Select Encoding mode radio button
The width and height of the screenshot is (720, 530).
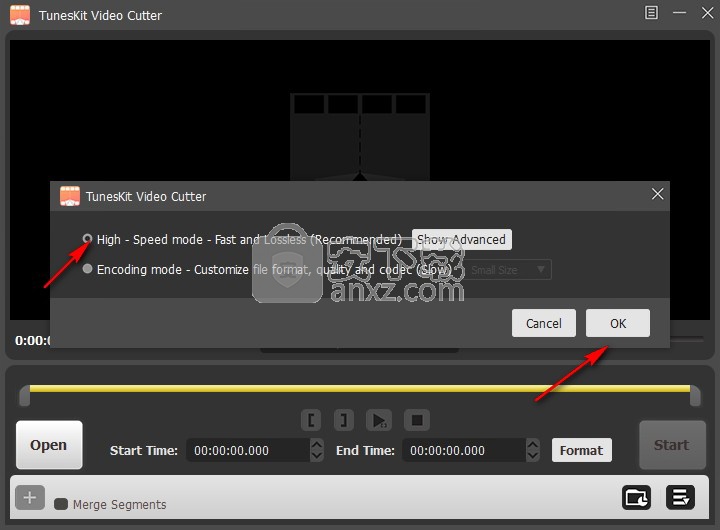point(87,269)
